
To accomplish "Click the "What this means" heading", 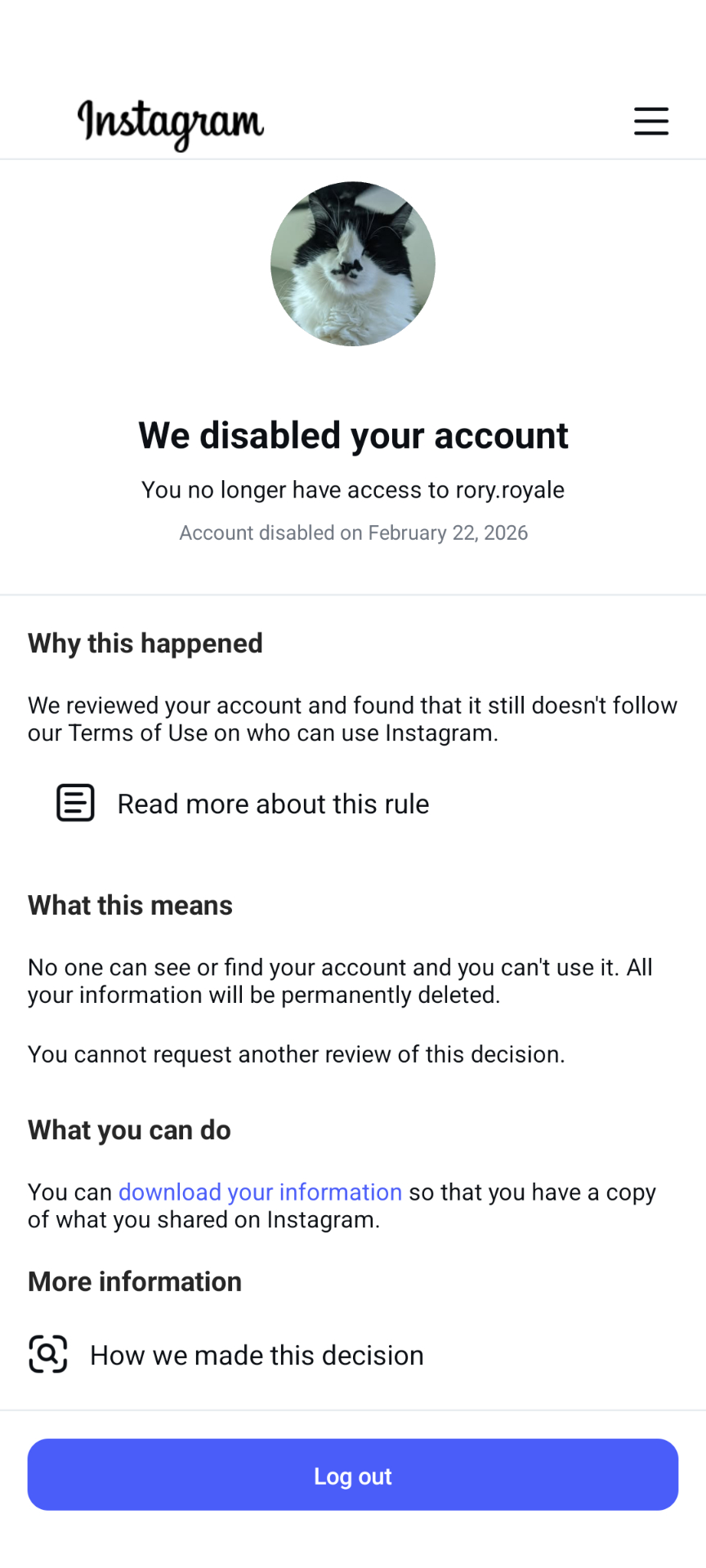I will pos(130,906).
